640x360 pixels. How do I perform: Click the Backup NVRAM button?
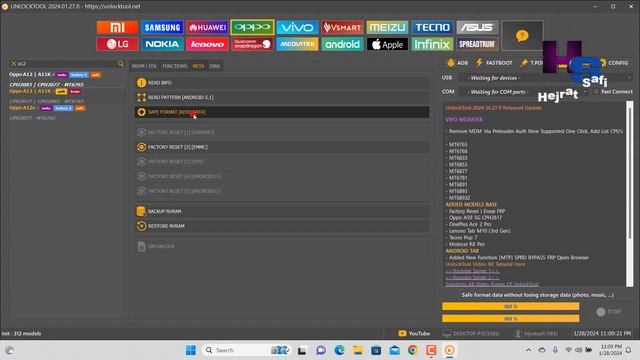click(x=282, y=211)
